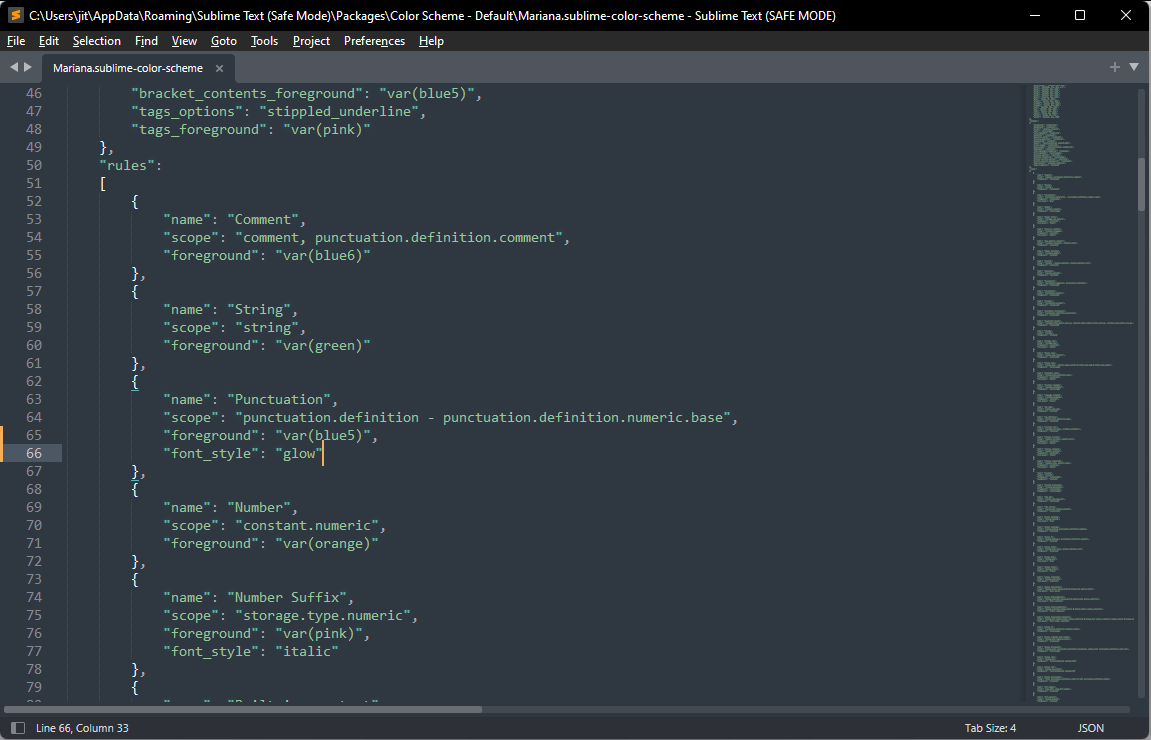The height and width of the screenshot is (740, 1151).
Task: Go to previous tab with left arrow
Action: (13, 67)
